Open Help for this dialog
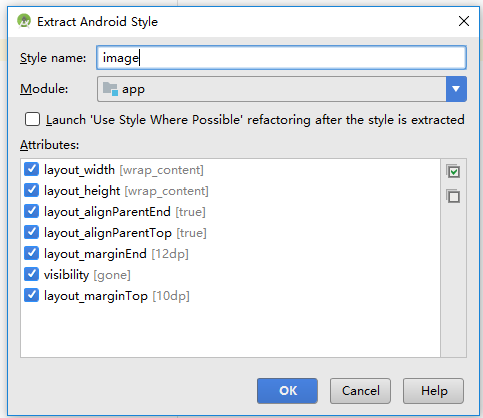The height and width of the screenshot is (418, 483). (433, 391)
